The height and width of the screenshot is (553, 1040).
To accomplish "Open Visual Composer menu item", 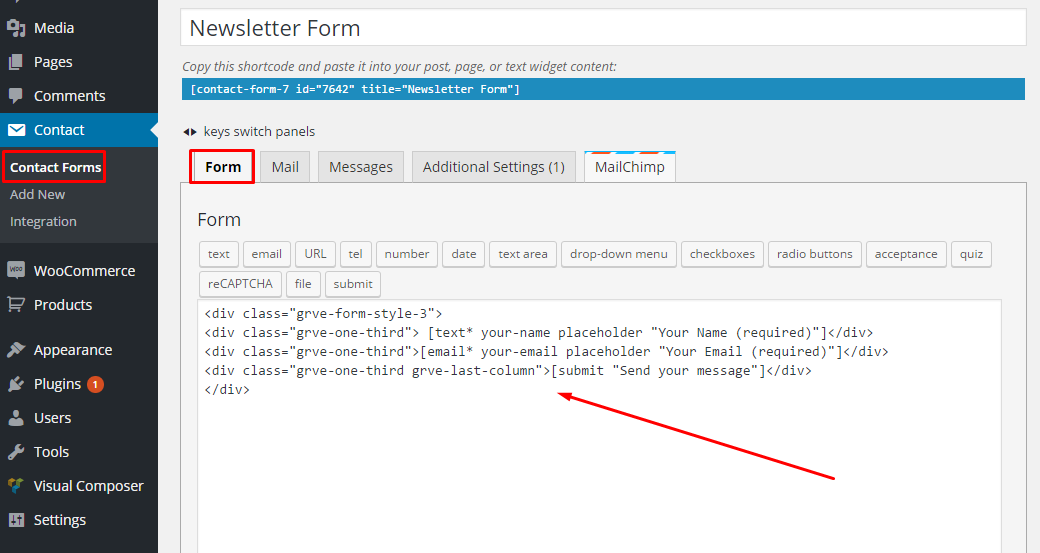I will tap(88, 486).
